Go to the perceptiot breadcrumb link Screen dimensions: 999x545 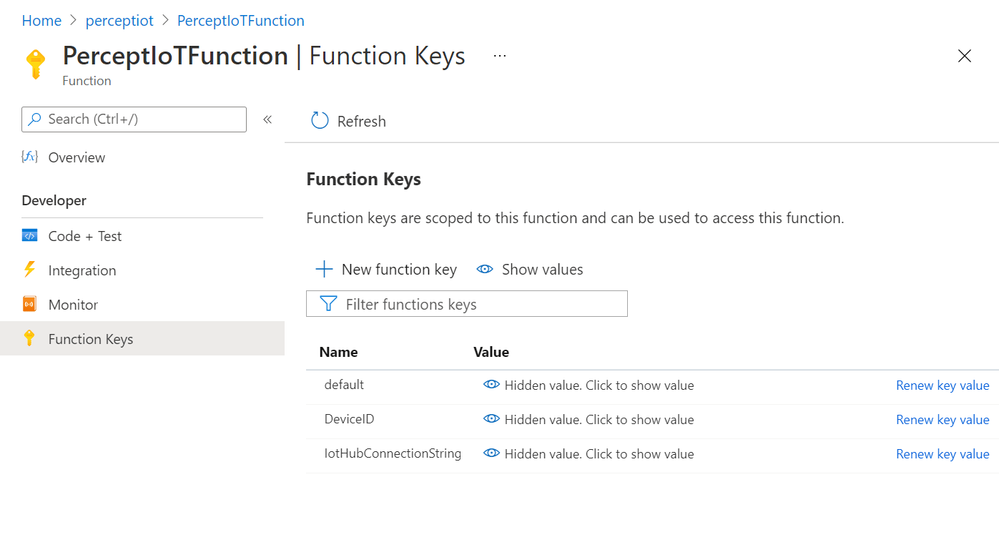point(119,20)
